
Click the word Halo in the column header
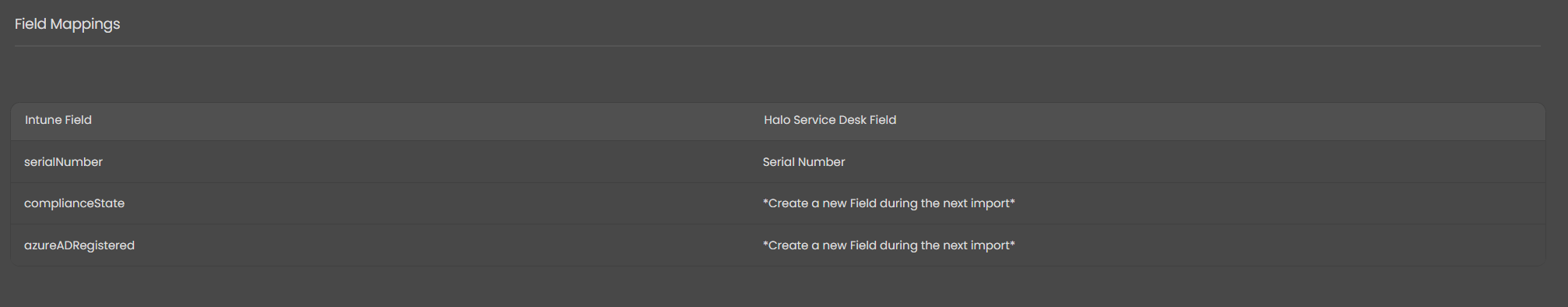coord(776,120)
